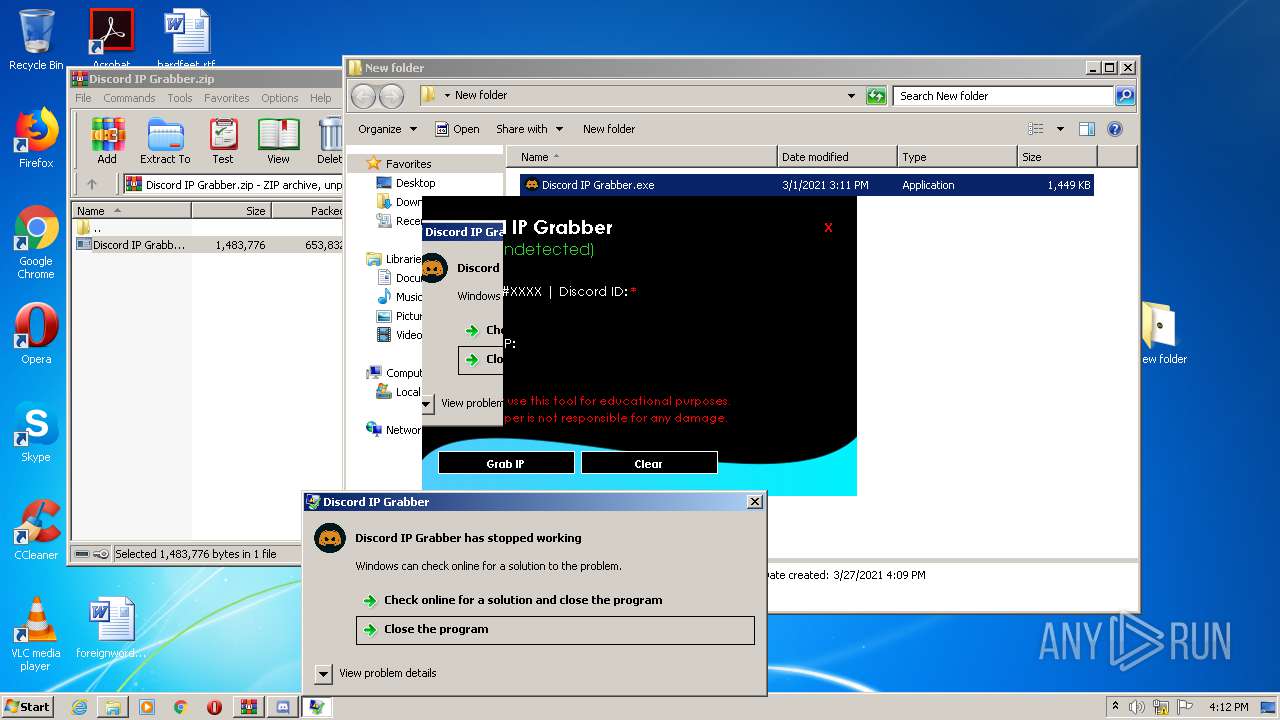
Task: Click WinRAR up-one-level arrow icon
Action: (x=92, y=184)
